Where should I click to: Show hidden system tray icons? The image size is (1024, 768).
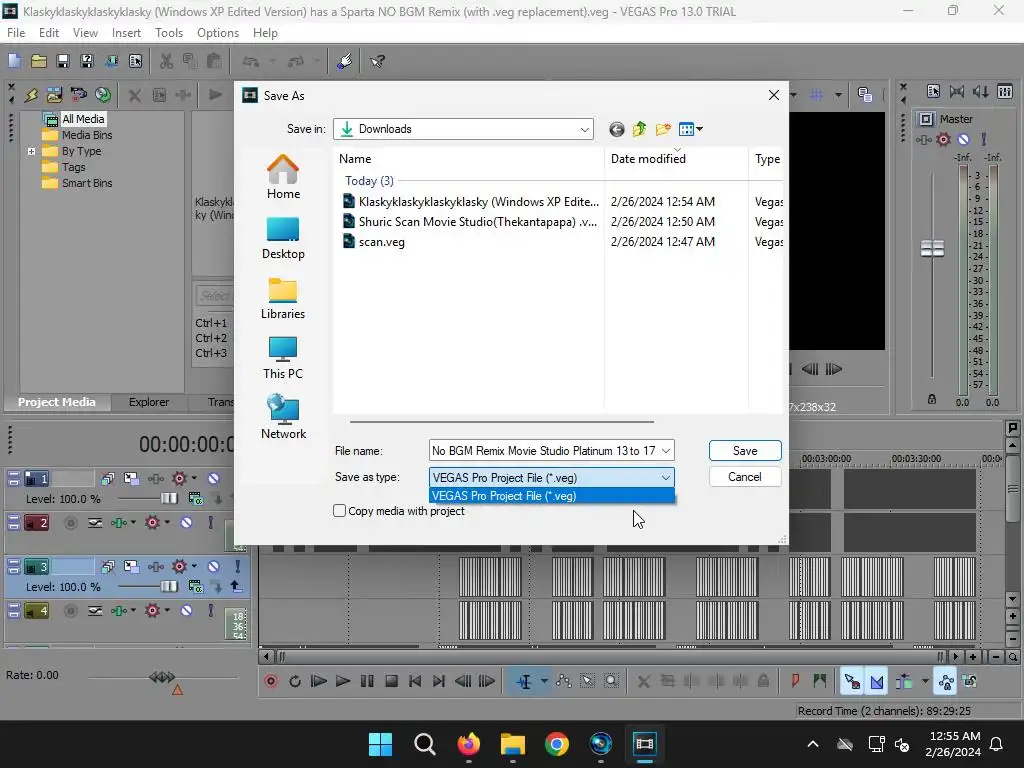(812, 744)
